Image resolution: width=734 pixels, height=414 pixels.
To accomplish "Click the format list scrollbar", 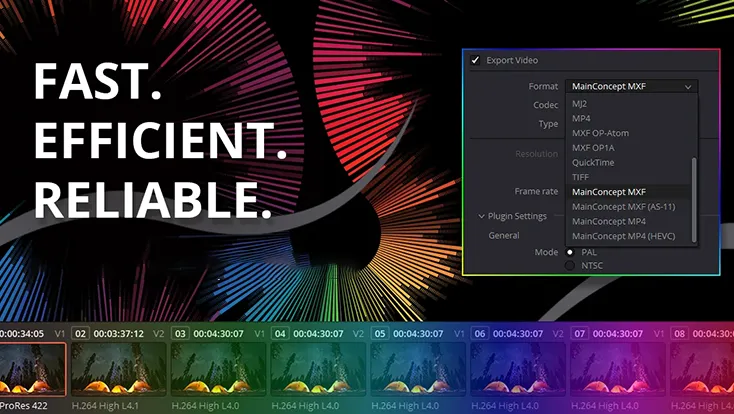I will tap(694, 200).
